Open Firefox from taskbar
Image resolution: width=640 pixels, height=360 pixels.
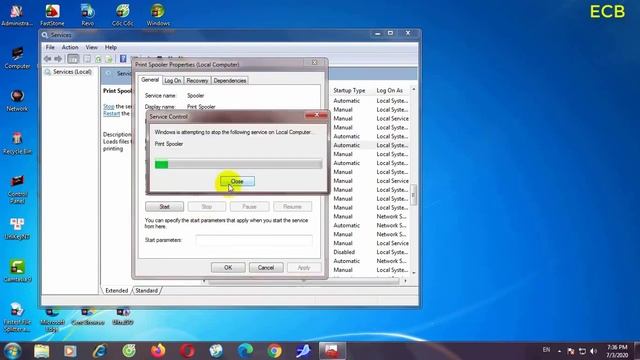(x=158, y=351)
